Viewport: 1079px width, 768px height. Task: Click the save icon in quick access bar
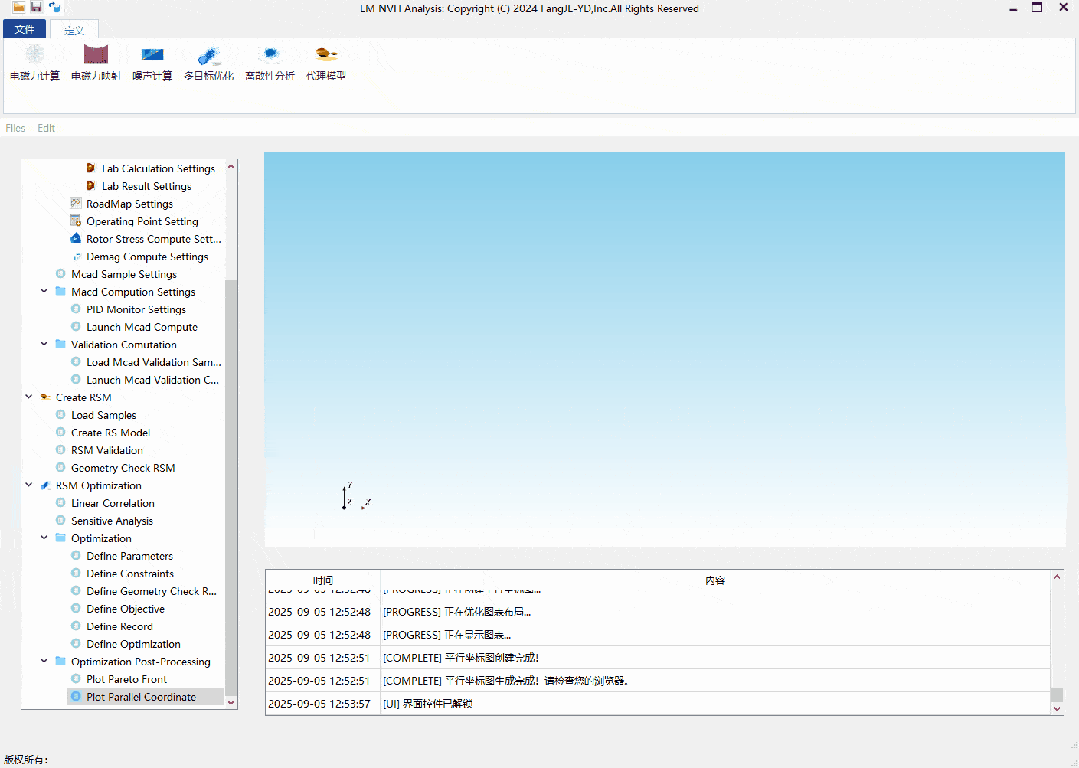coord(36,7)
